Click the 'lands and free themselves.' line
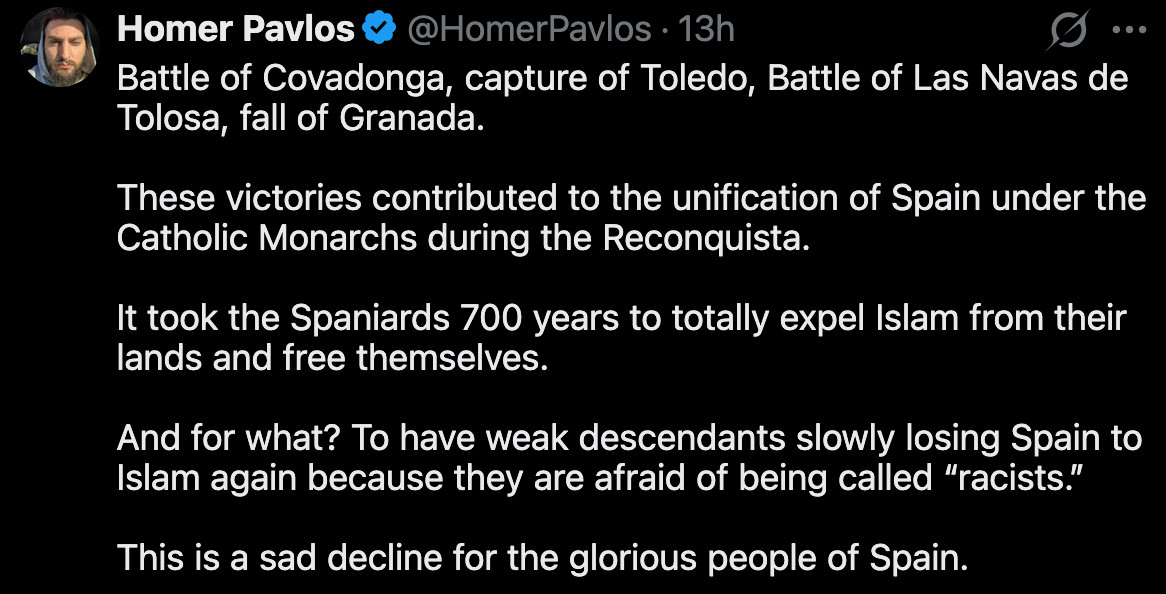This screenshot has width=1166, height=594. pos(333,357)
